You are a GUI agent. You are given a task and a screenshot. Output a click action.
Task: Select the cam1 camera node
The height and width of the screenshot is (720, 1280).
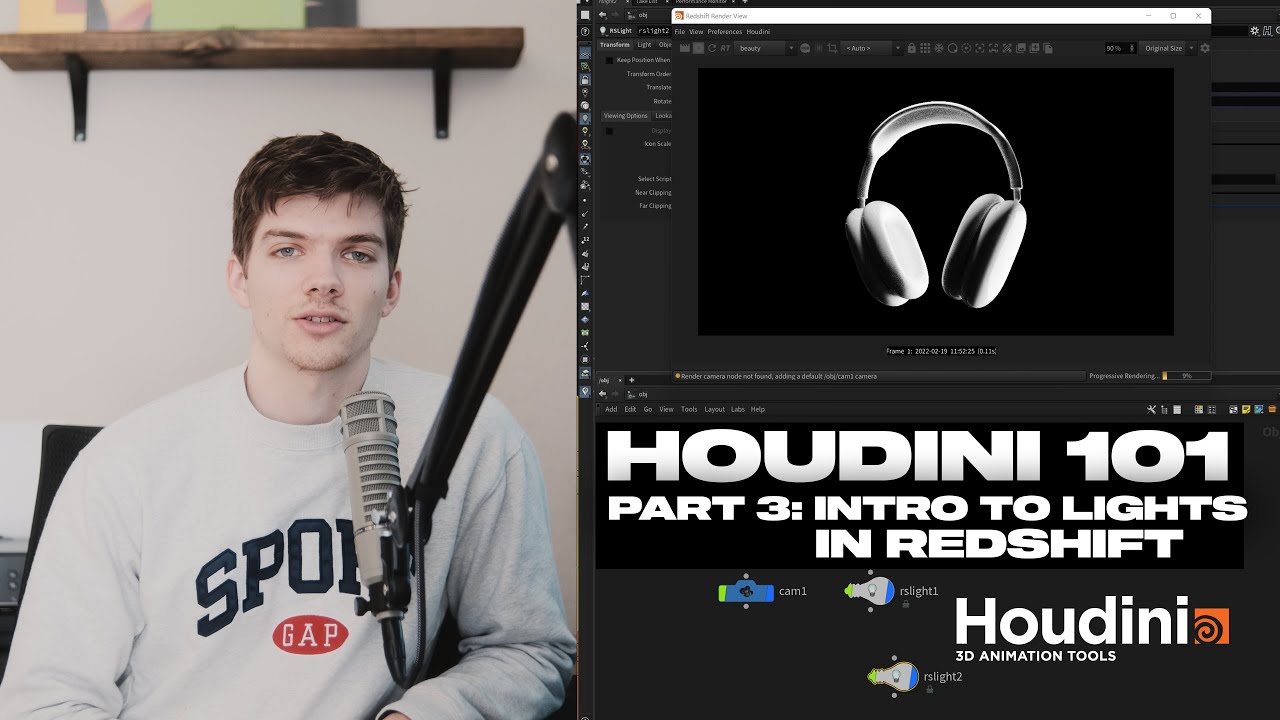point(747,592)
